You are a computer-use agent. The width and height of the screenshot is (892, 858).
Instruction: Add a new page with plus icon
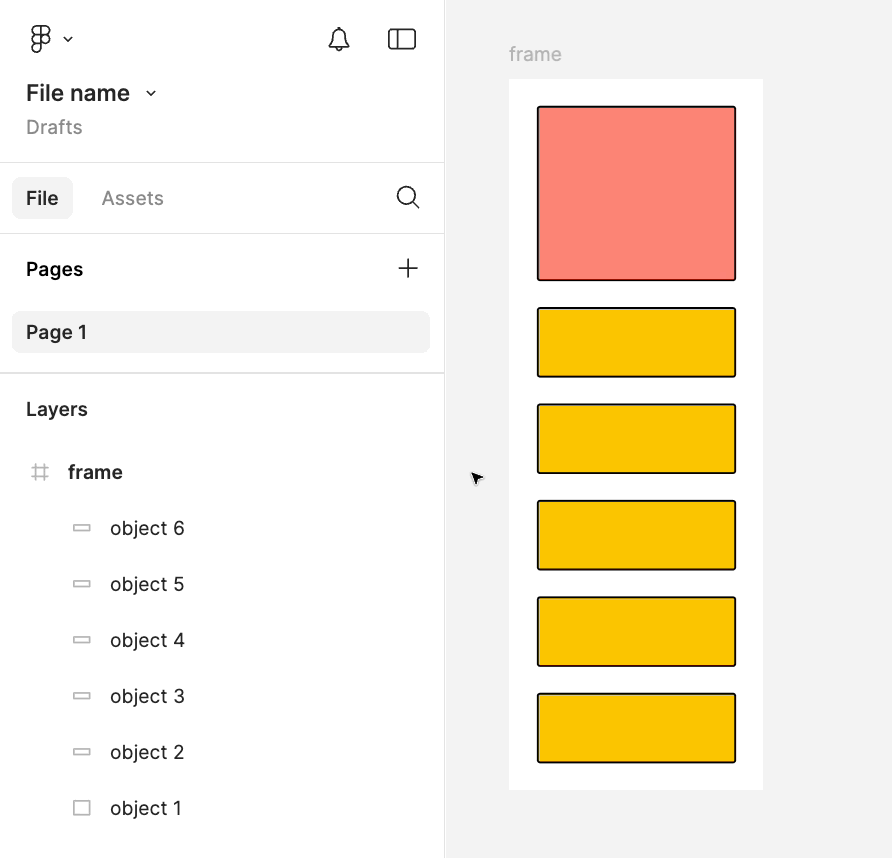click(x=408, y=268)
